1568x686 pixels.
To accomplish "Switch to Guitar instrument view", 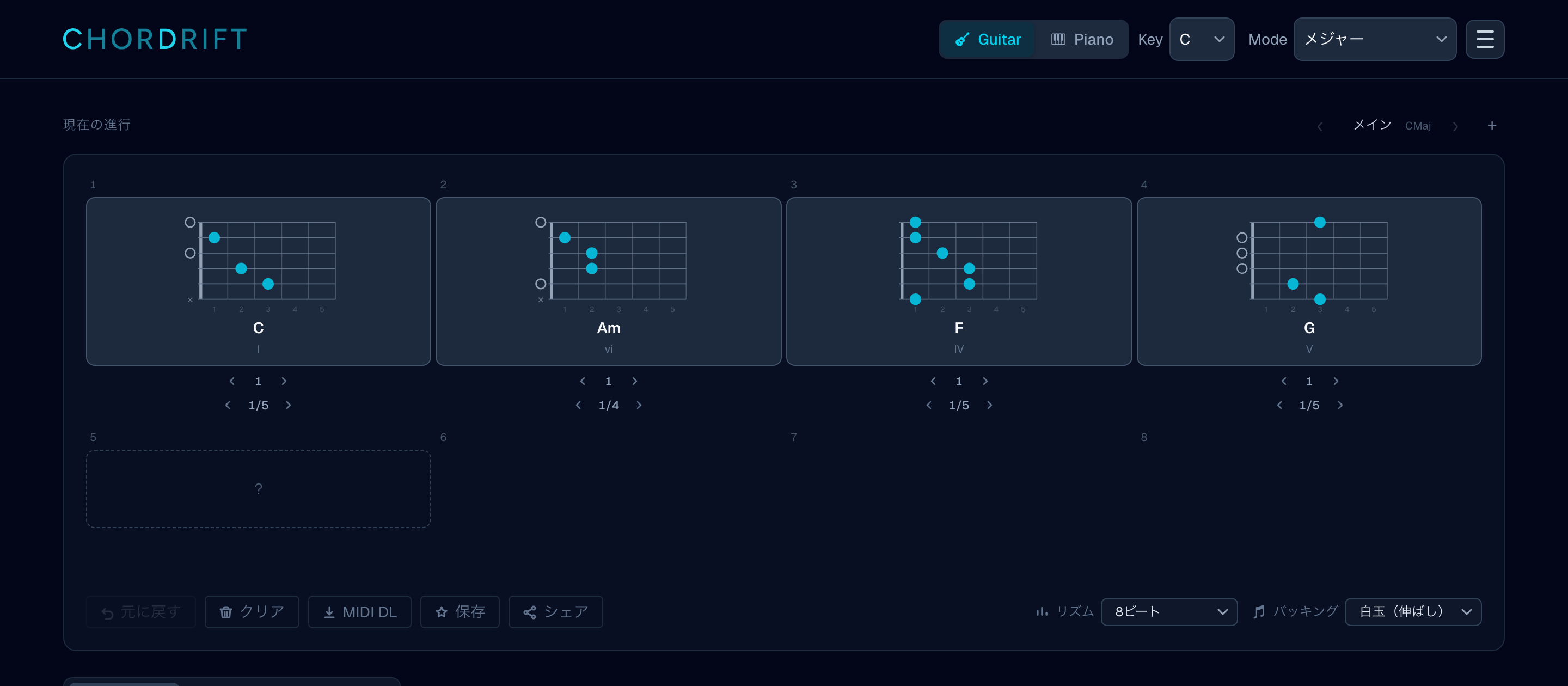I will pos(987,40).
